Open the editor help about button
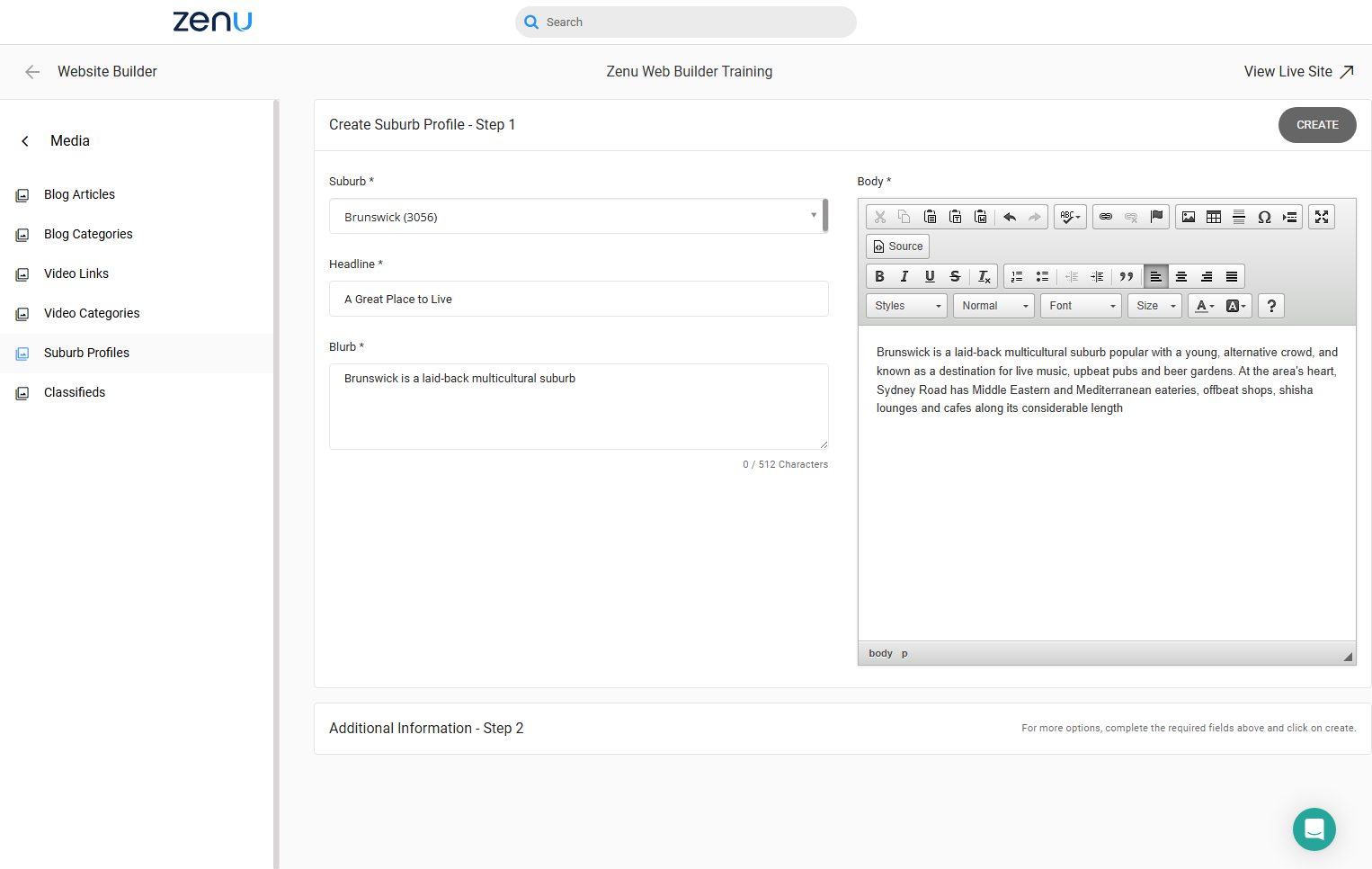 (x=1271, y=306)
